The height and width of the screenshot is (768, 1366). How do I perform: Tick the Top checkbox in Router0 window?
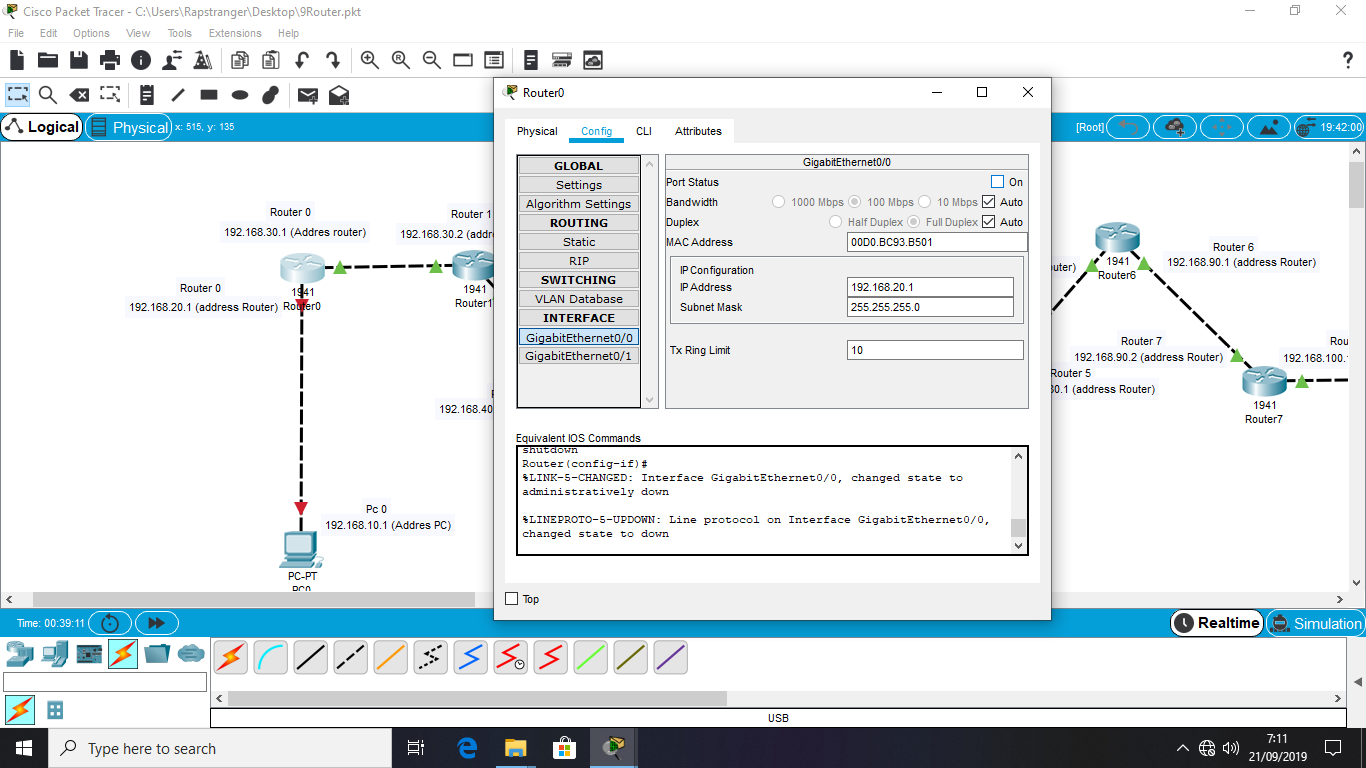click(x=512, y=599)
